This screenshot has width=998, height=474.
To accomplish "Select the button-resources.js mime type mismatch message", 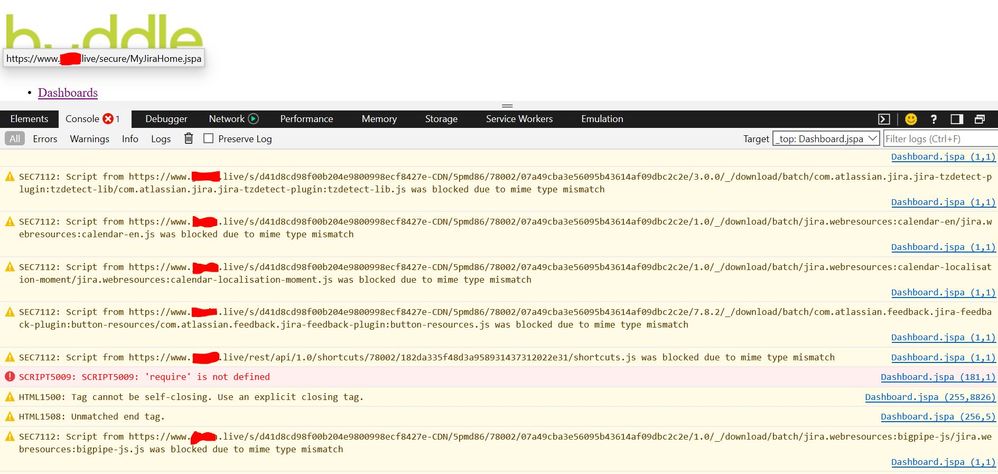I will coord(505,318).
